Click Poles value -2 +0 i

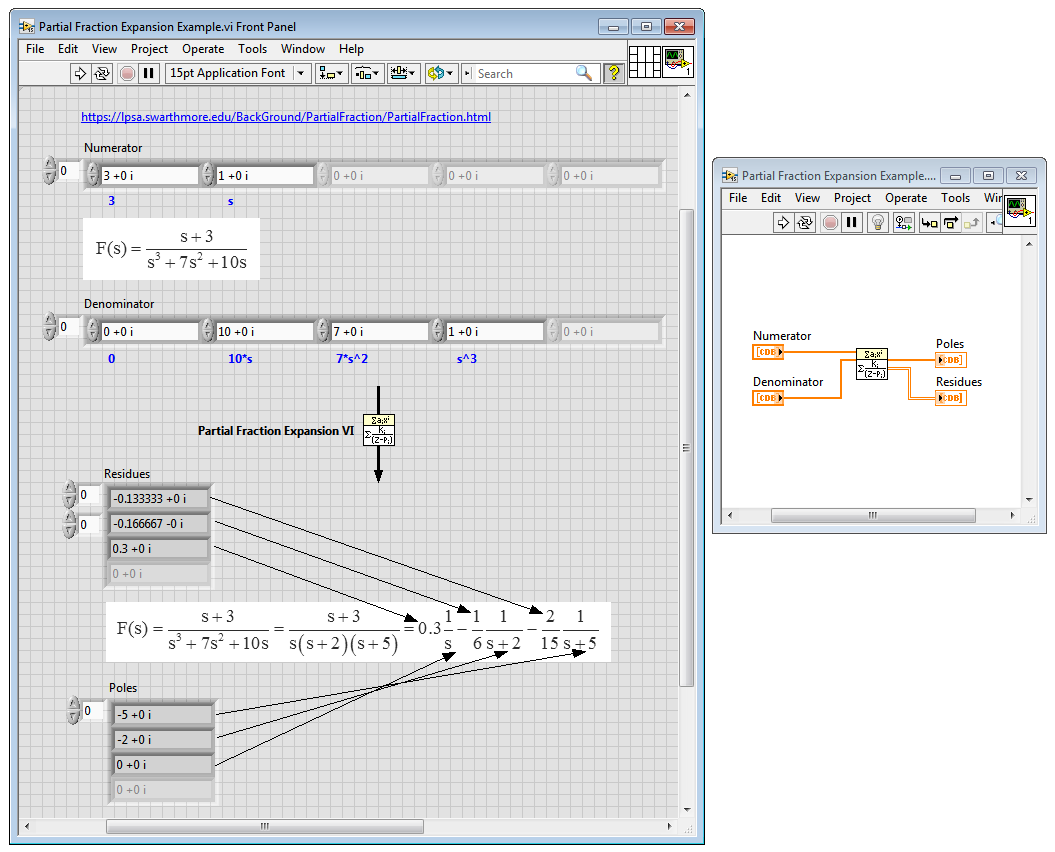(163, 740)
